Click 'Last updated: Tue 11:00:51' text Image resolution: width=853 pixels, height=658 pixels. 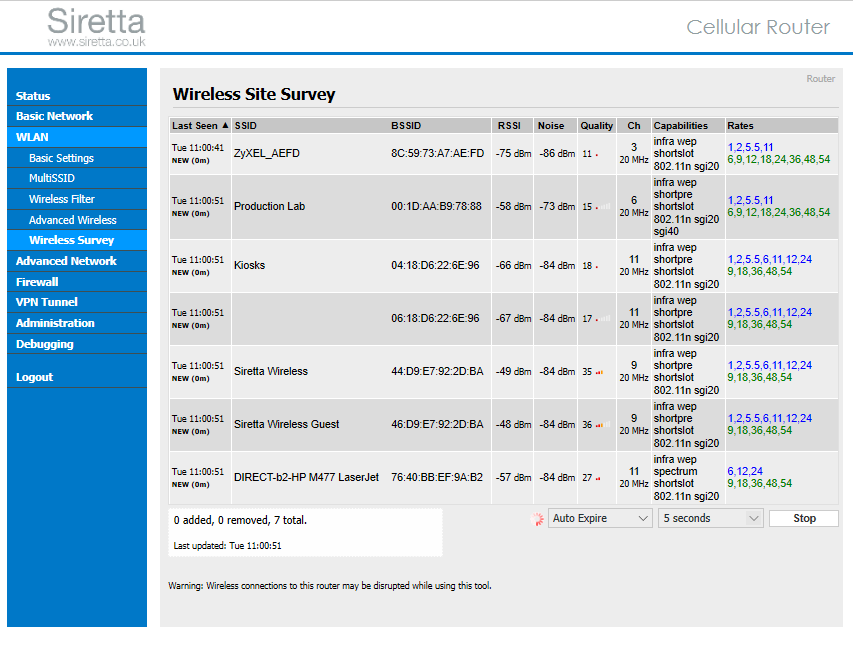[x=227, y=545]
